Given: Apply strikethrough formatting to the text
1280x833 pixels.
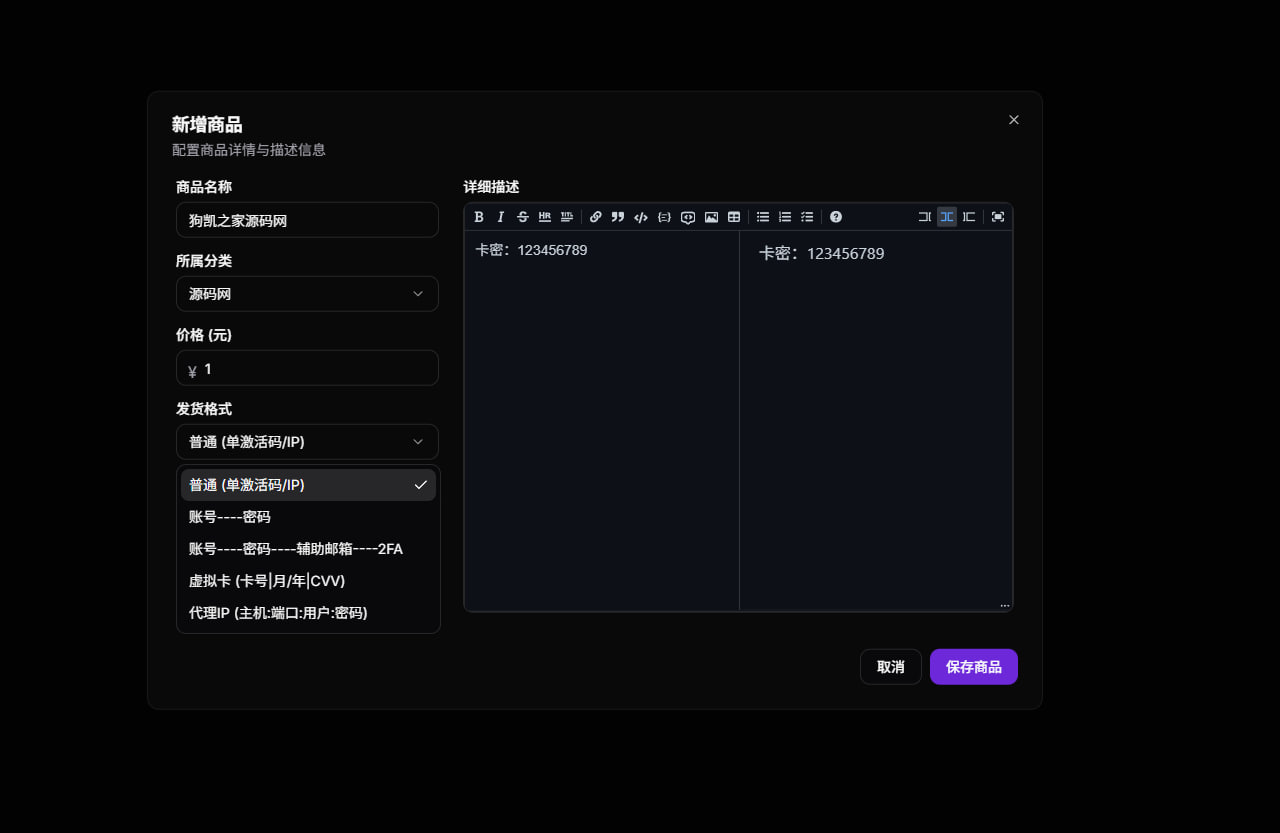Looking at the screenshot, I should click(522, 217).
